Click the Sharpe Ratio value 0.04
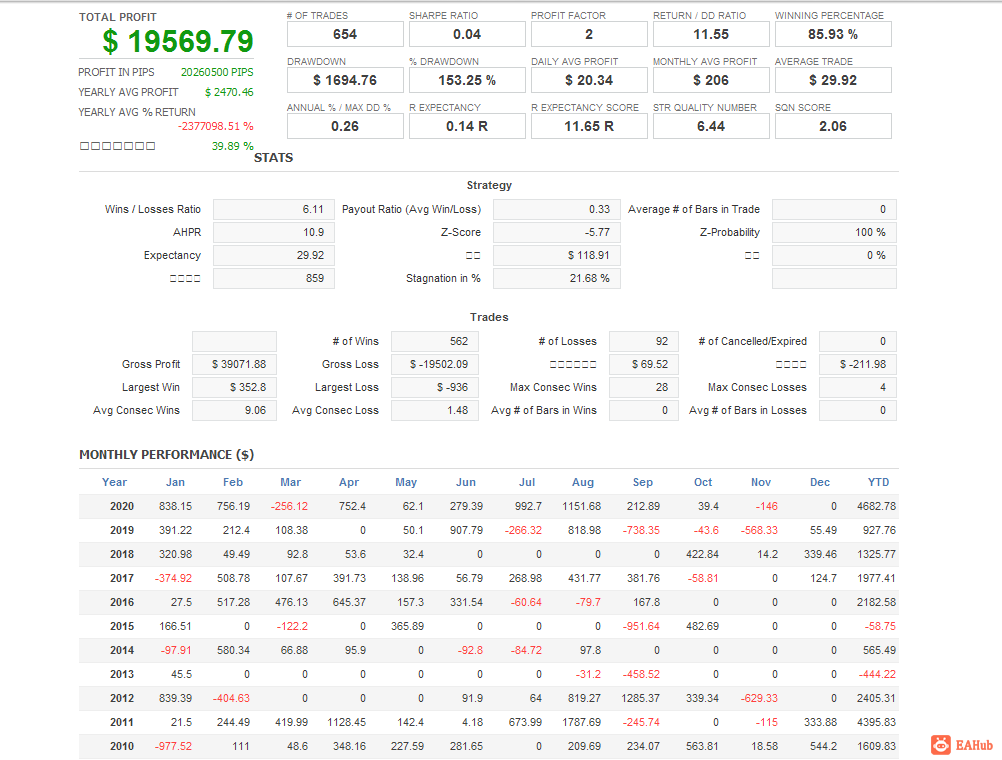This screenshot has height=760, width=1002. (x=467, y=35)
